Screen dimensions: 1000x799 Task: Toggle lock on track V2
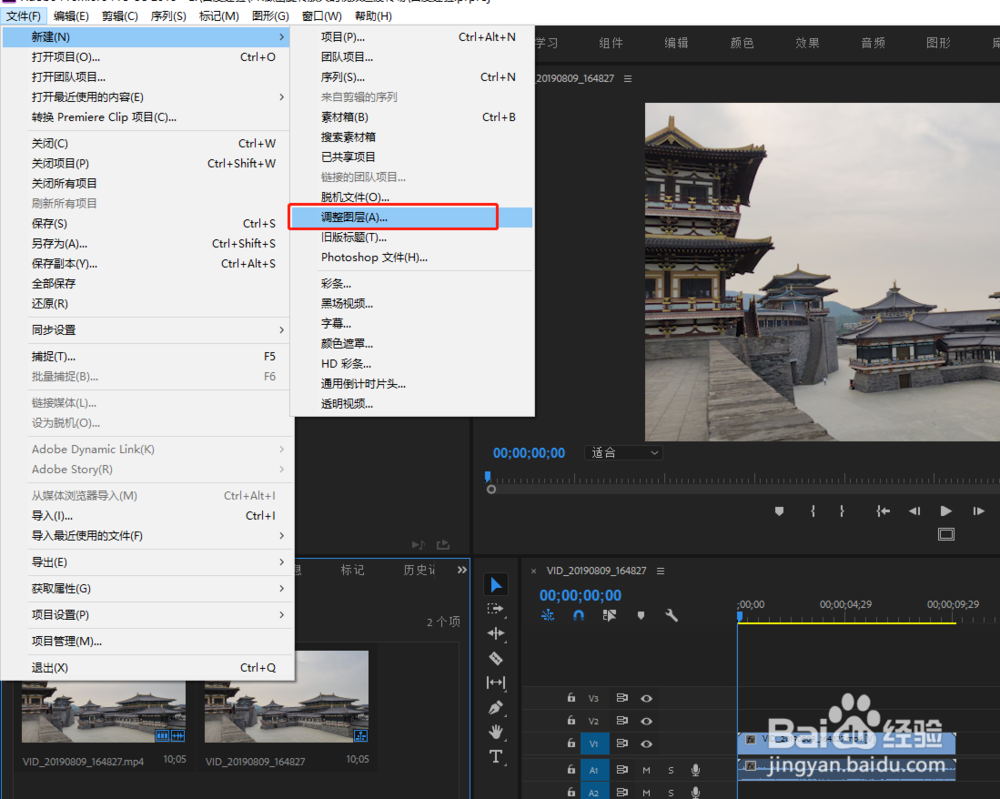[x=571, y=721]
